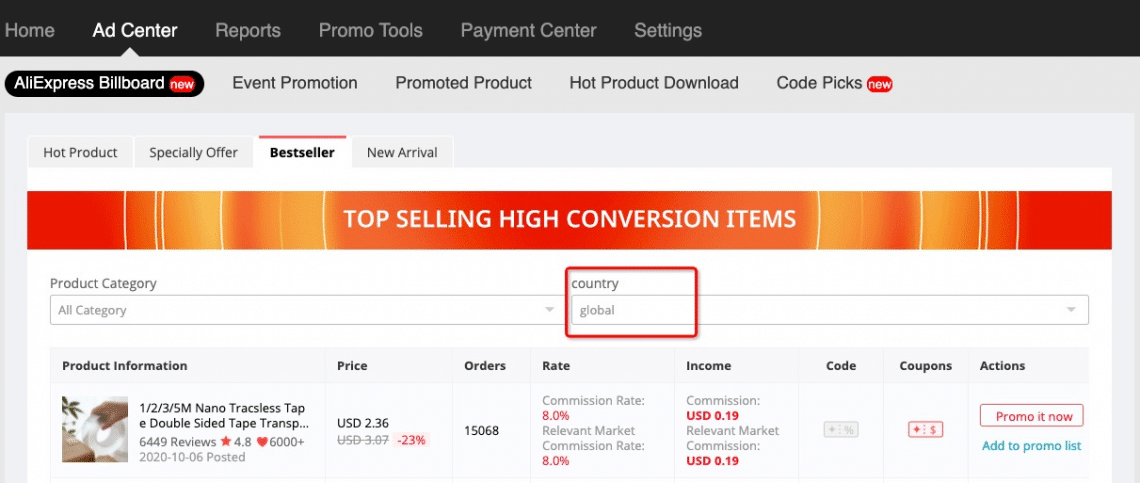Click the promo code percent icon
1140x483 pixels.
pos(841,430)
